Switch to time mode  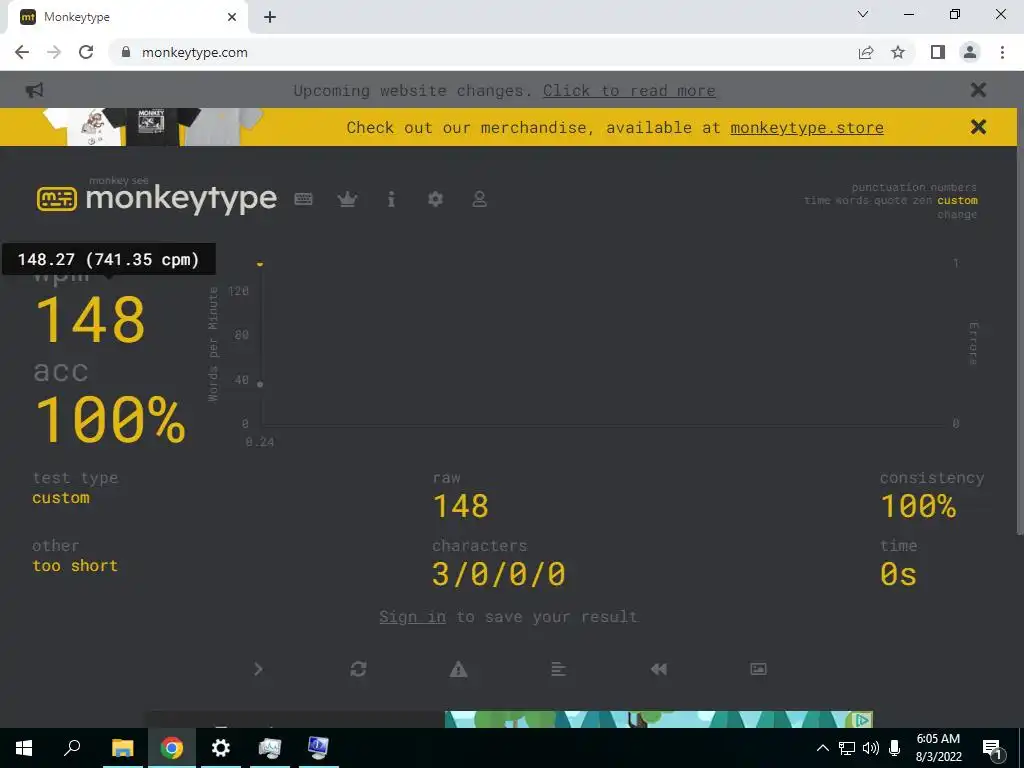817,200
